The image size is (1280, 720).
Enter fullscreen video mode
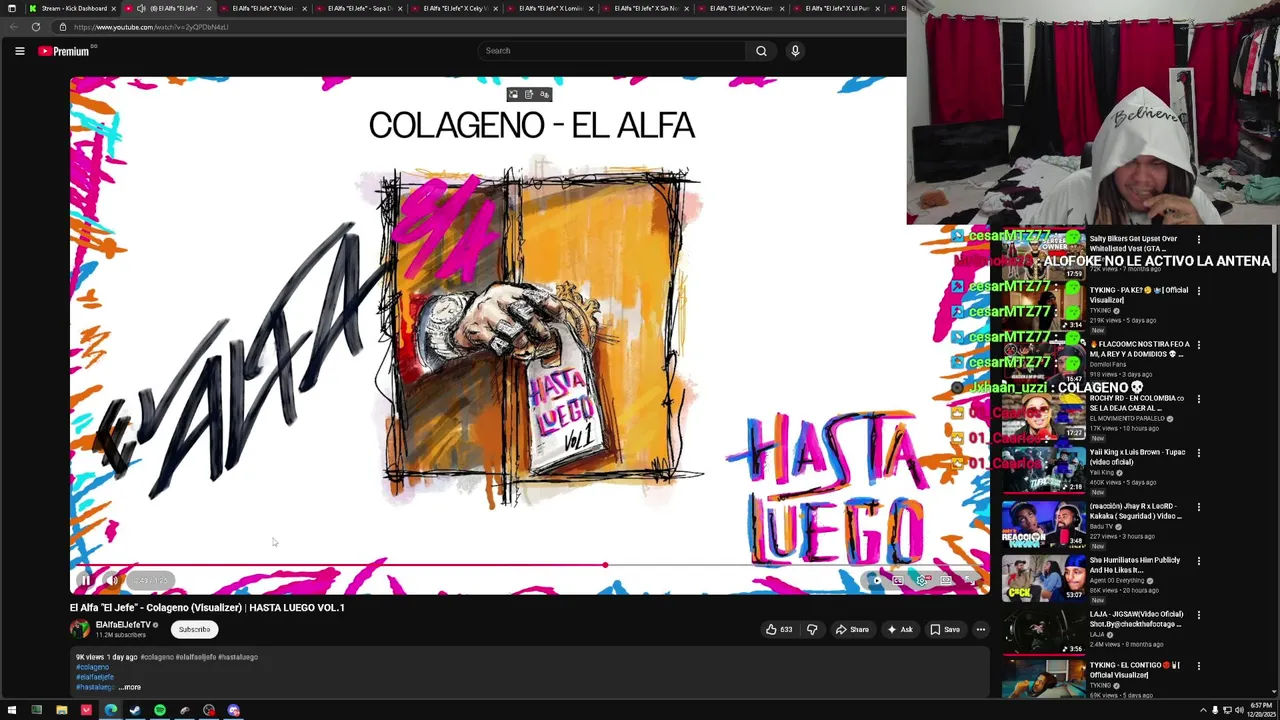point(970,580)
